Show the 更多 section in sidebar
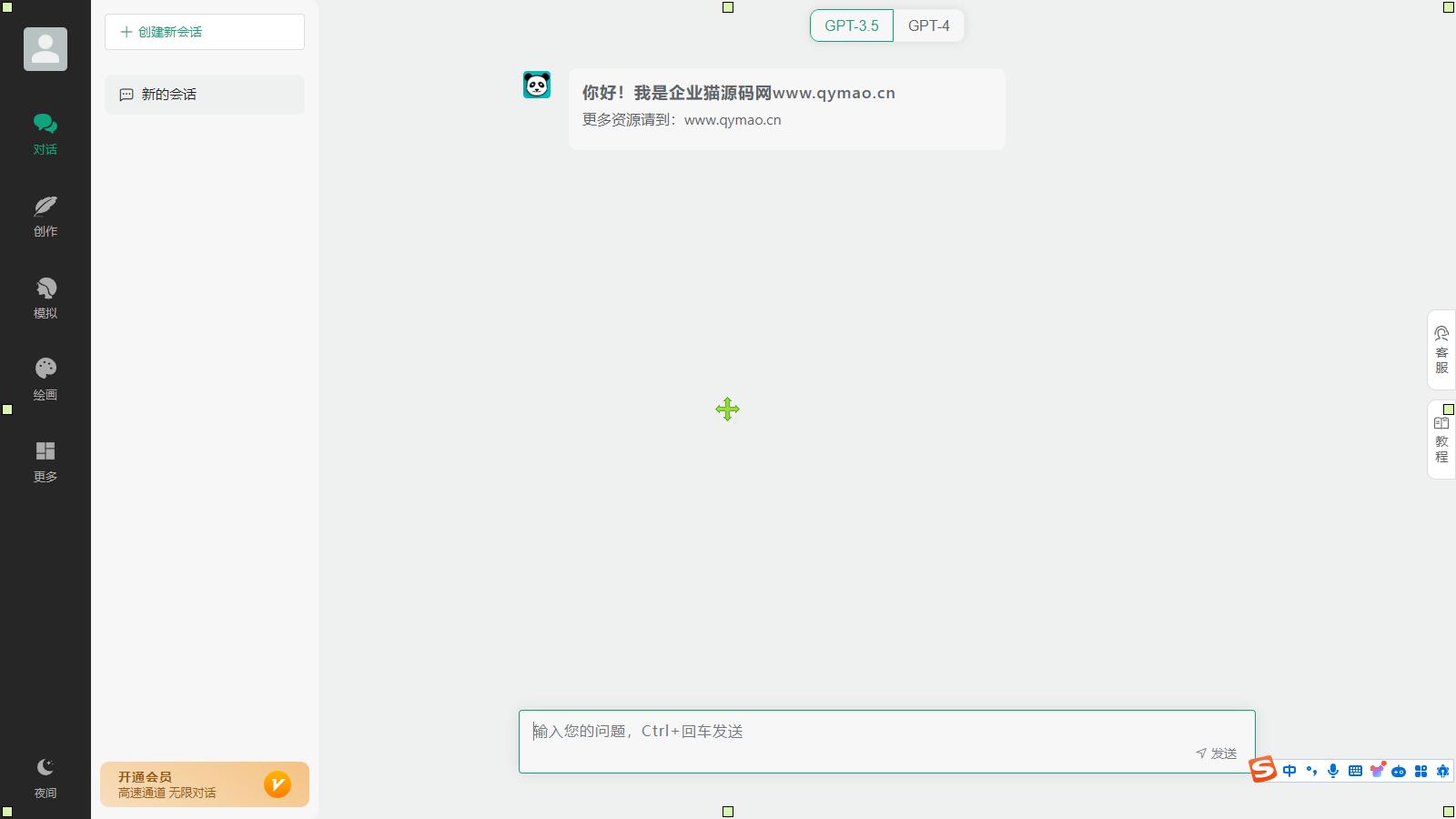Screen dimensions: 1456x819 click(x=45, y=461)
